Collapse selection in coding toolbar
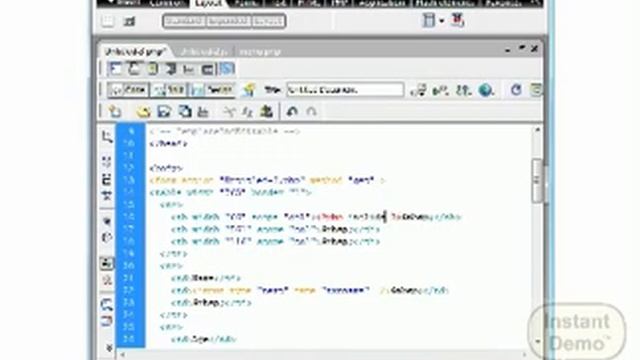Viewport: 640px width, 360px height. [x=107, y=179]
